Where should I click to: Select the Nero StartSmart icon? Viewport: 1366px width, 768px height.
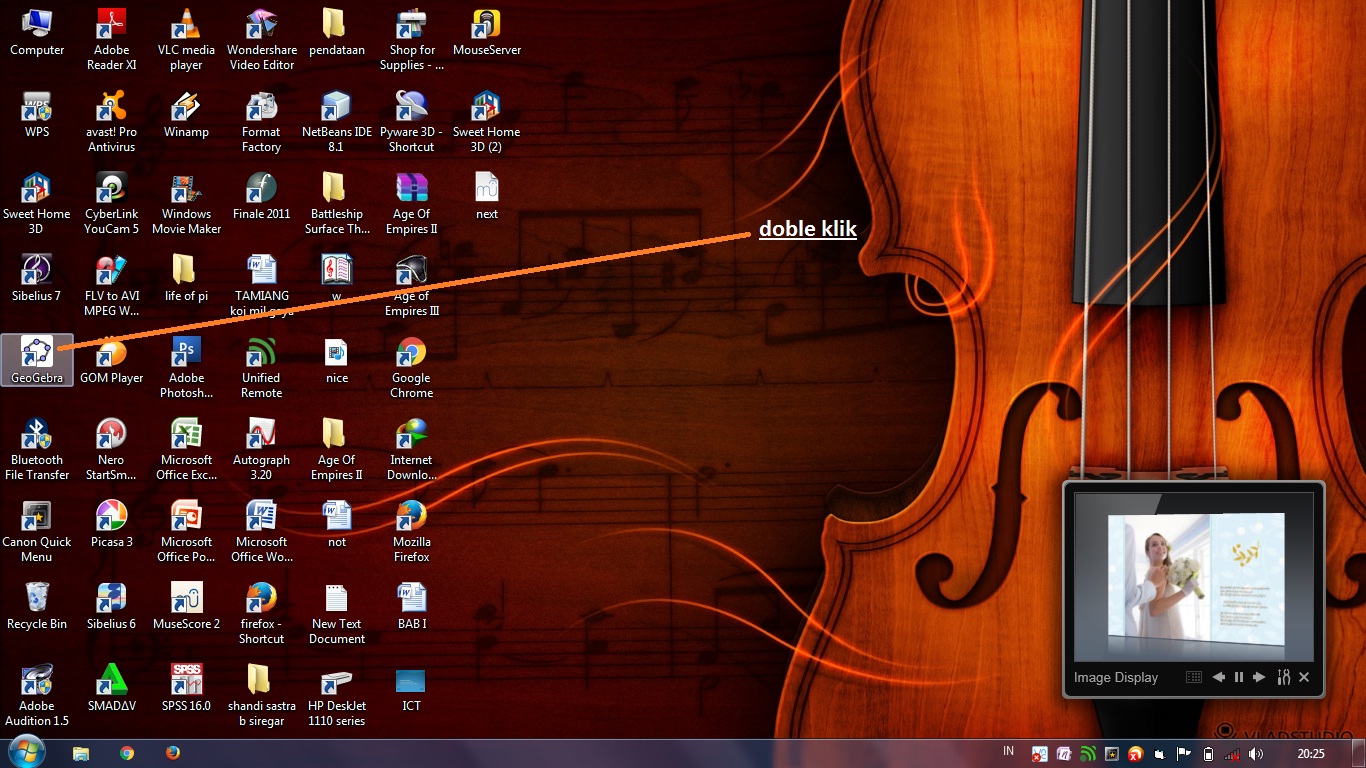pos(111,449)
